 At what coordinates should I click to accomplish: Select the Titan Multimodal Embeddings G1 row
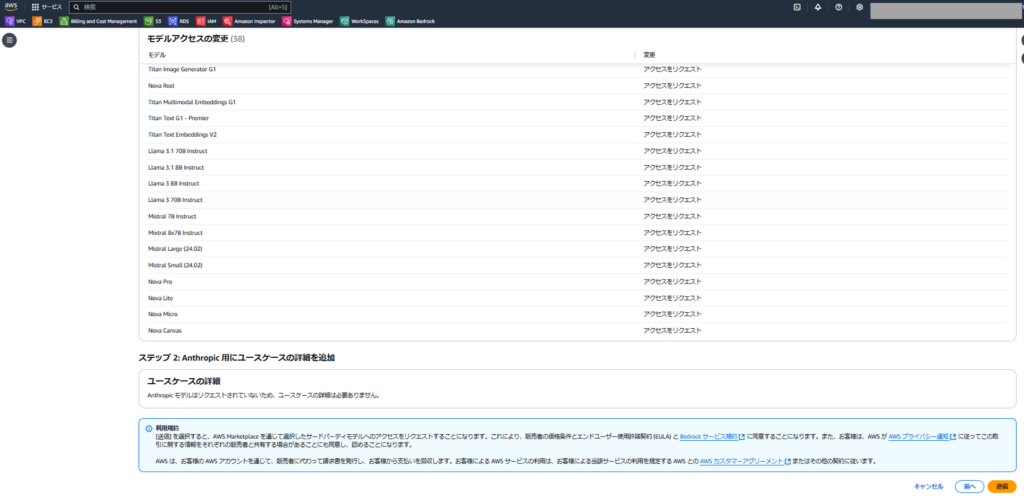pyautogui.click(x=577, y=102)
